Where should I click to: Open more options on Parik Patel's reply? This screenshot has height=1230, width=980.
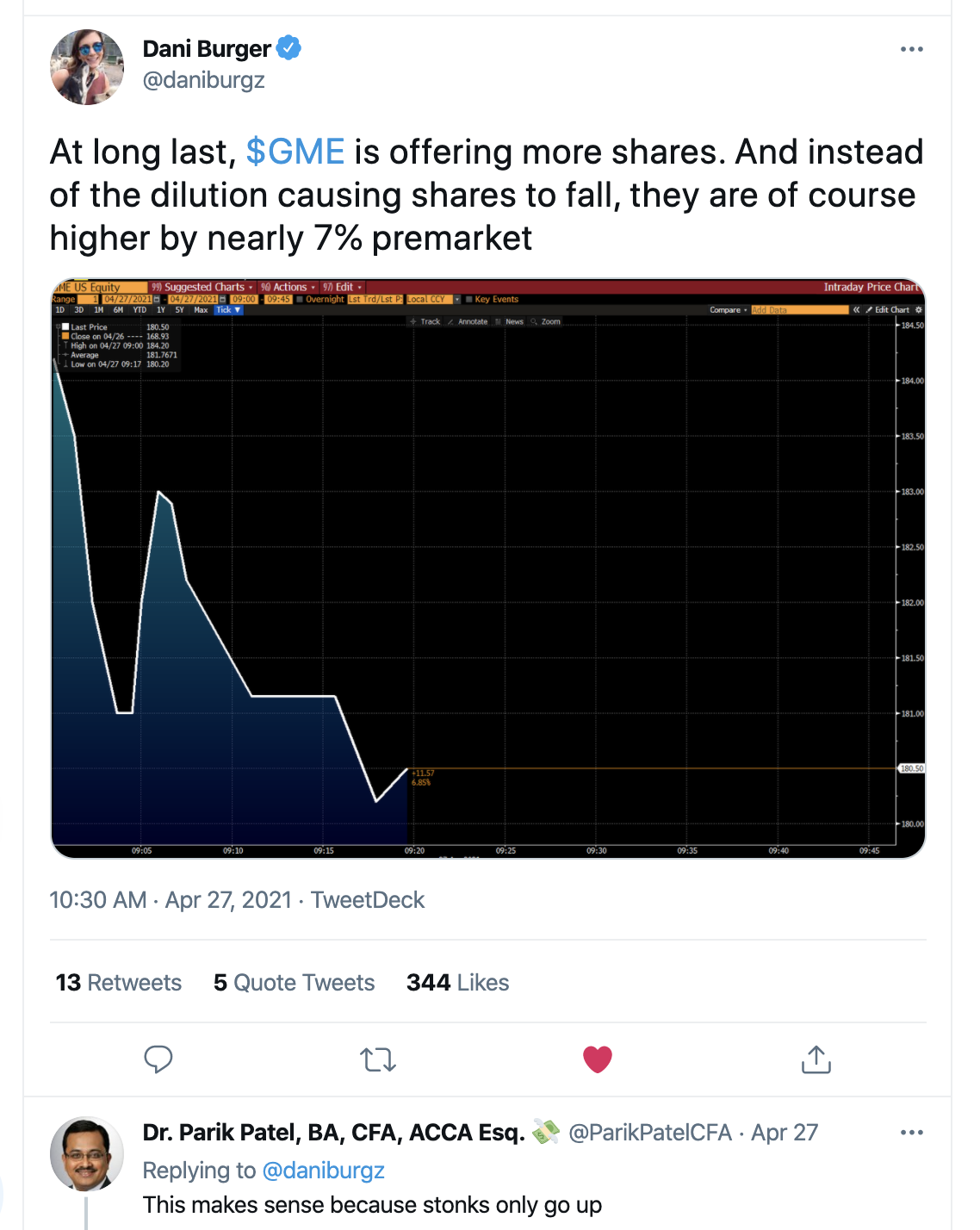911,1132
